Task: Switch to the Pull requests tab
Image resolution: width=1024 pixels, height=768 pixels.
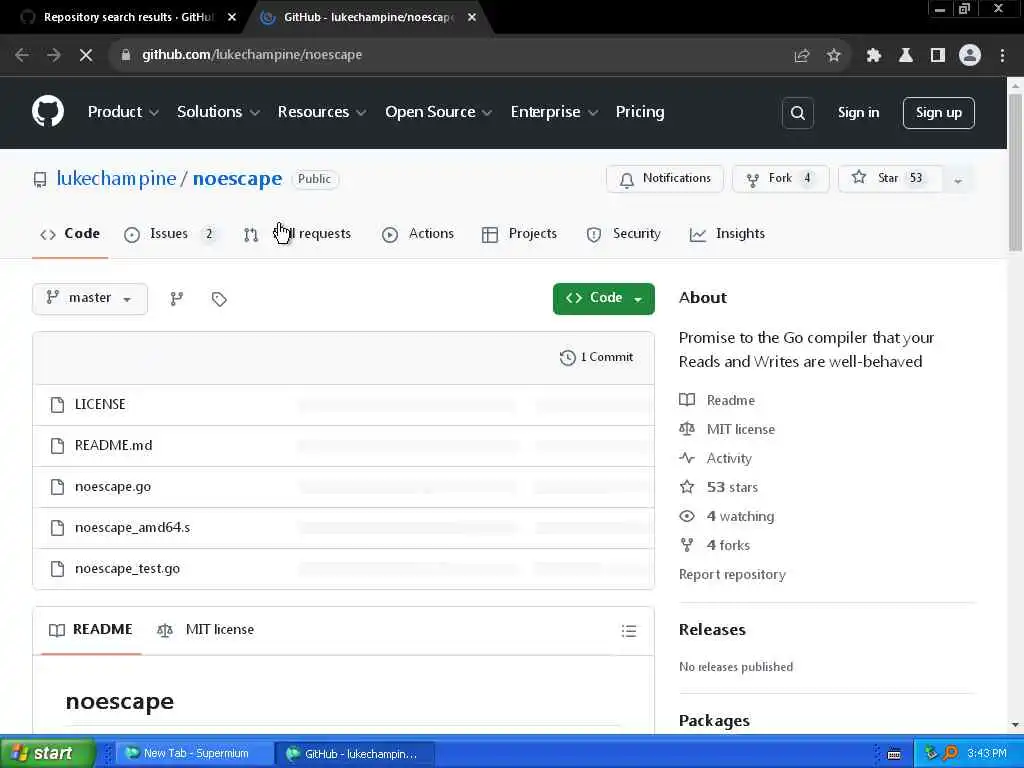Action: [298, 234]
